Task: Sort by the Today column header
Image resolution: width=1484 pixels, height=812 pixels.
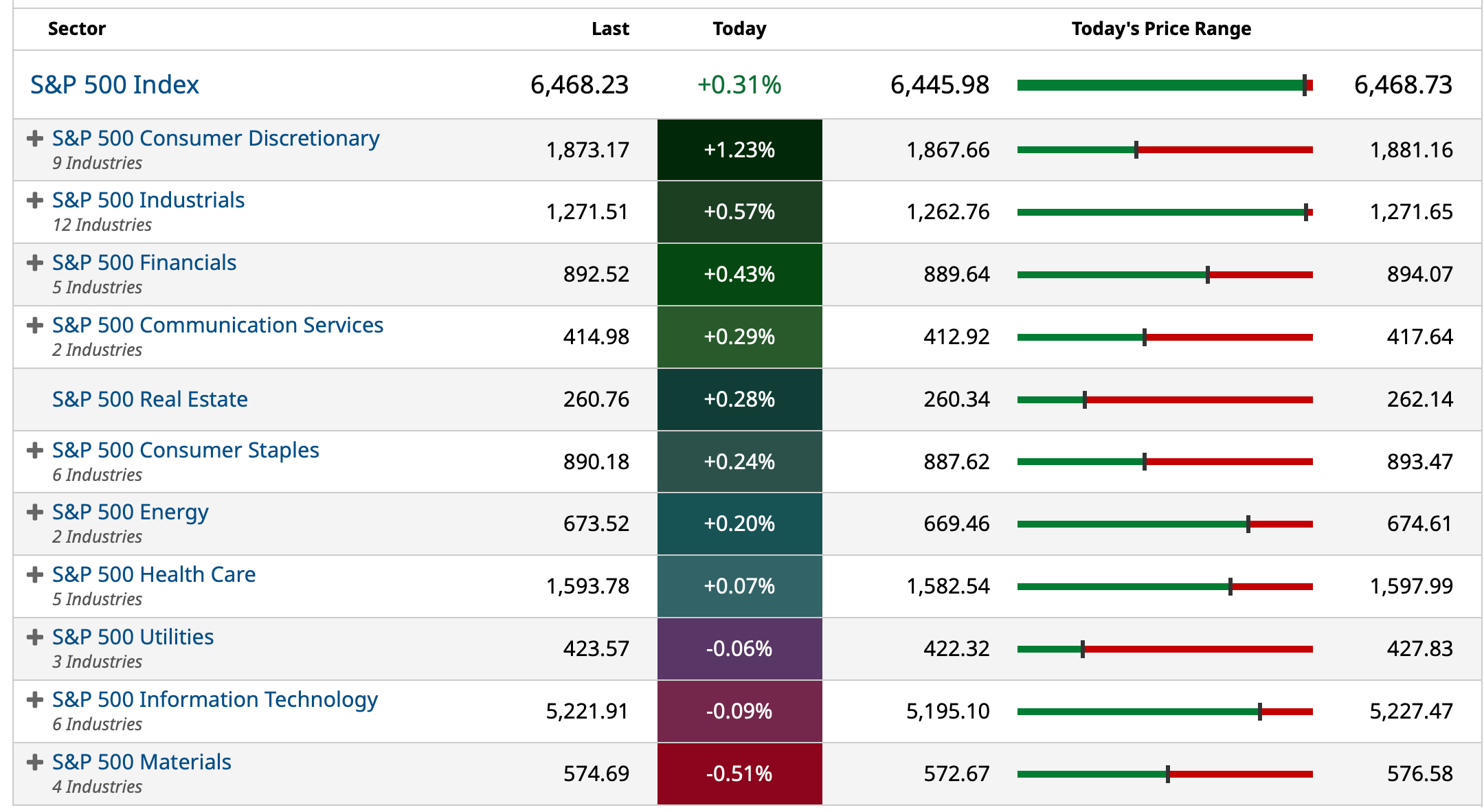Action: click(739, 29)
